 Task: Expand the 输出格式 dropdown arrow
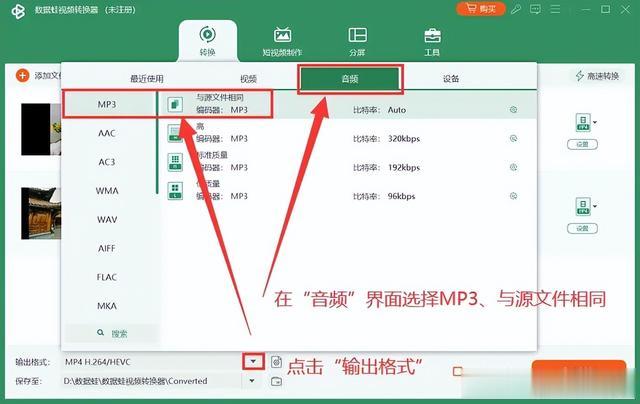click(253, 362)
